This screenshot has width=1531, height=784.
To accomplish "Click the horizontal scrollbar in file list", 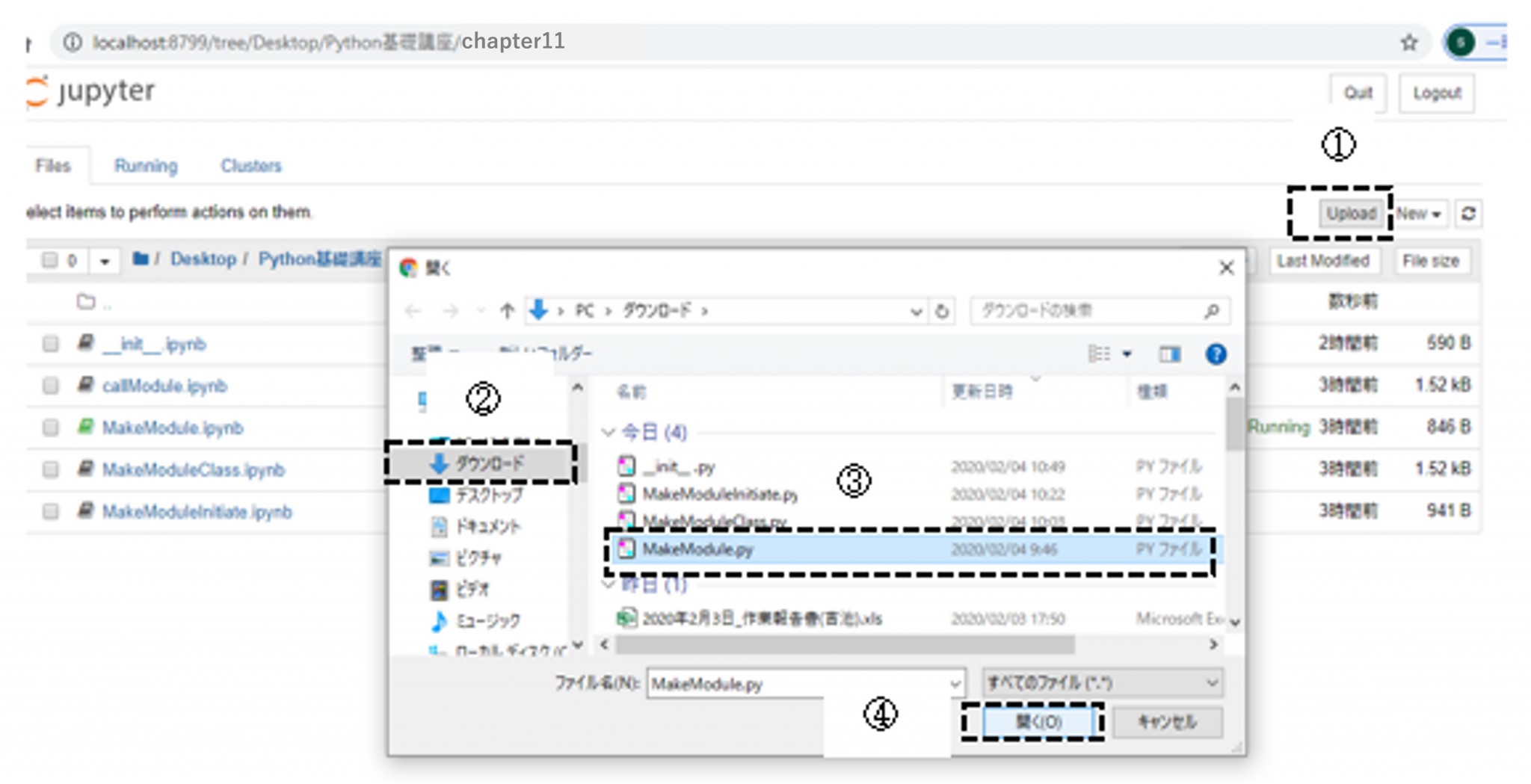I will point(845,644).
